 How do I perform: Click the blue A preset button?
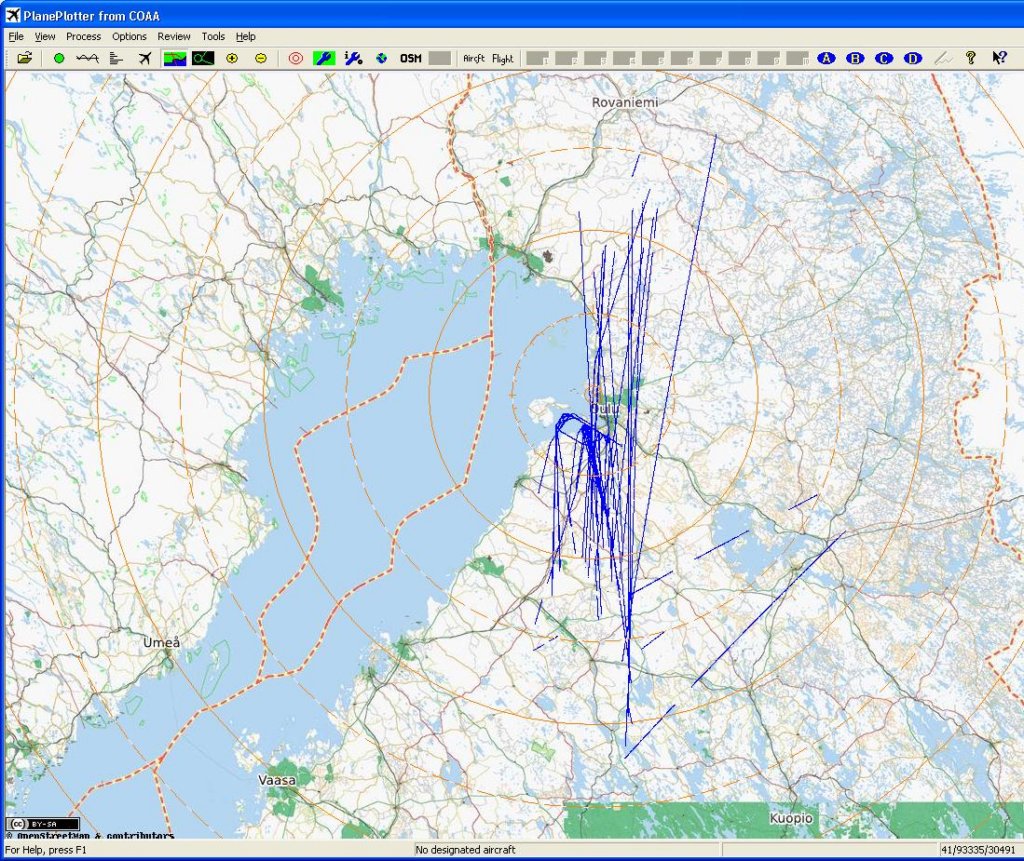pos(826,58)
